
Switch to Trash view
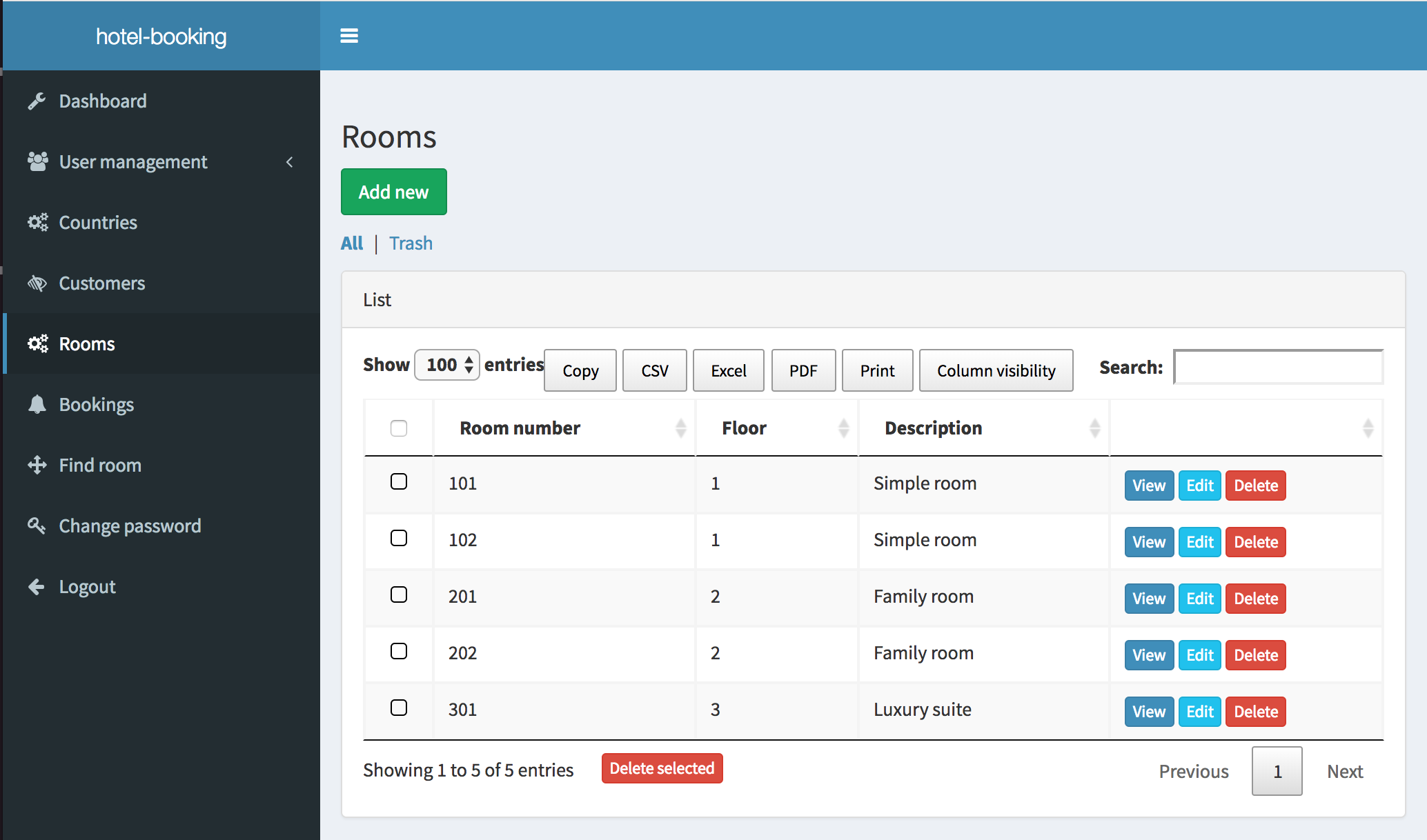point(410,242)
